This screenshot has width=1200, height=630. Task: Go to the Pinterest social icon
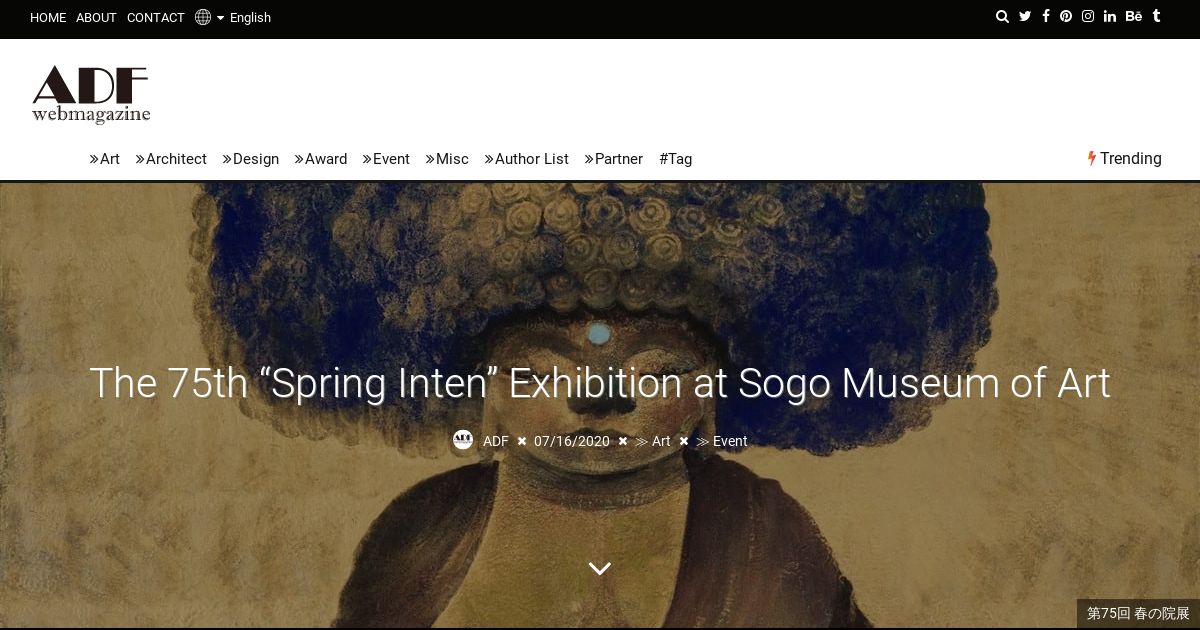point(1066,17)
